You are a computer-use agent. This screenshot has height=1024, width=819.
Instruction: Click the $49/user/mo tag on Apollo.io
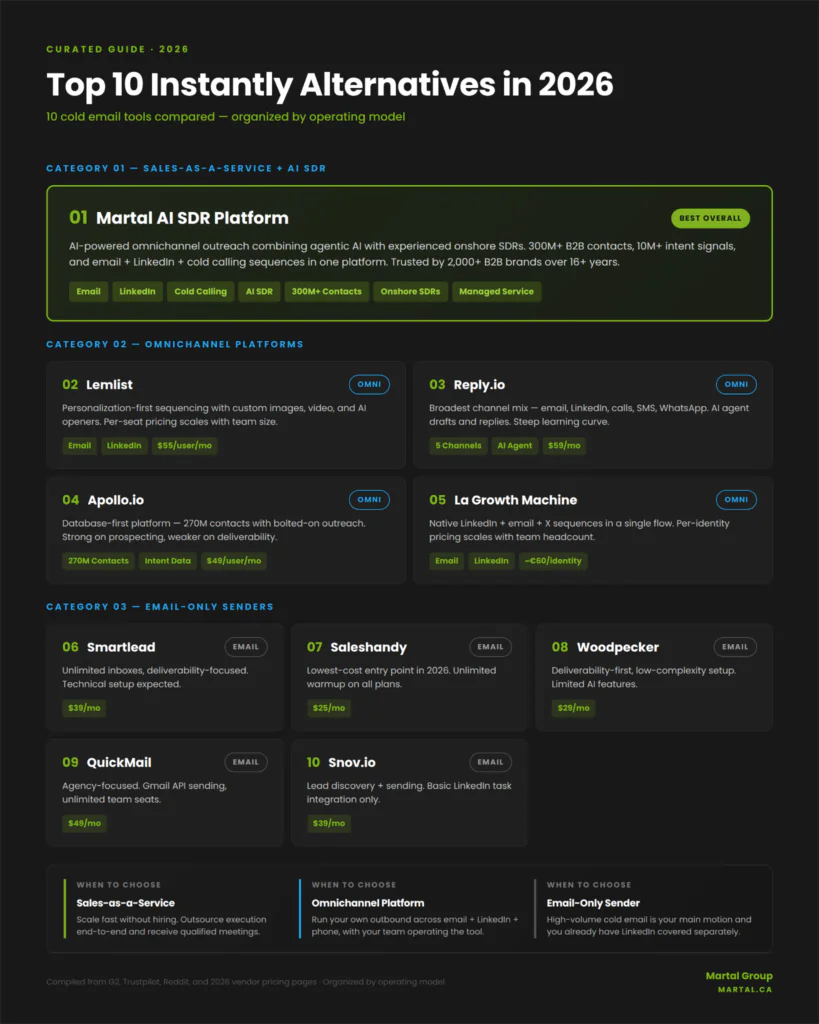[x=234, y=560]
